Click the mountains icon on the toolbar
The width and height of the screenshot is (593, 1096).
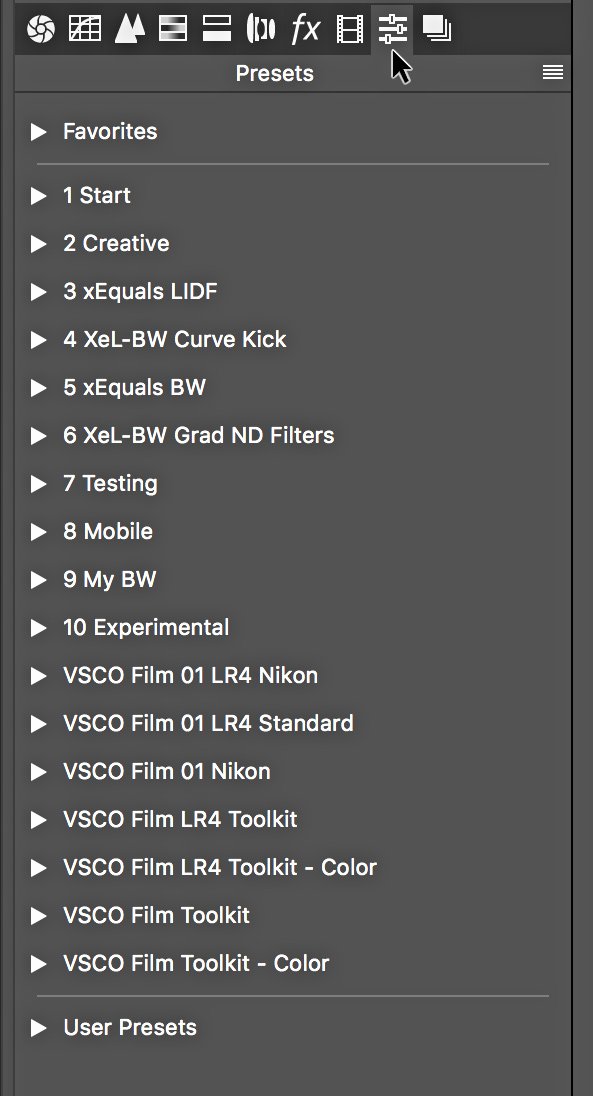(128, 28)
